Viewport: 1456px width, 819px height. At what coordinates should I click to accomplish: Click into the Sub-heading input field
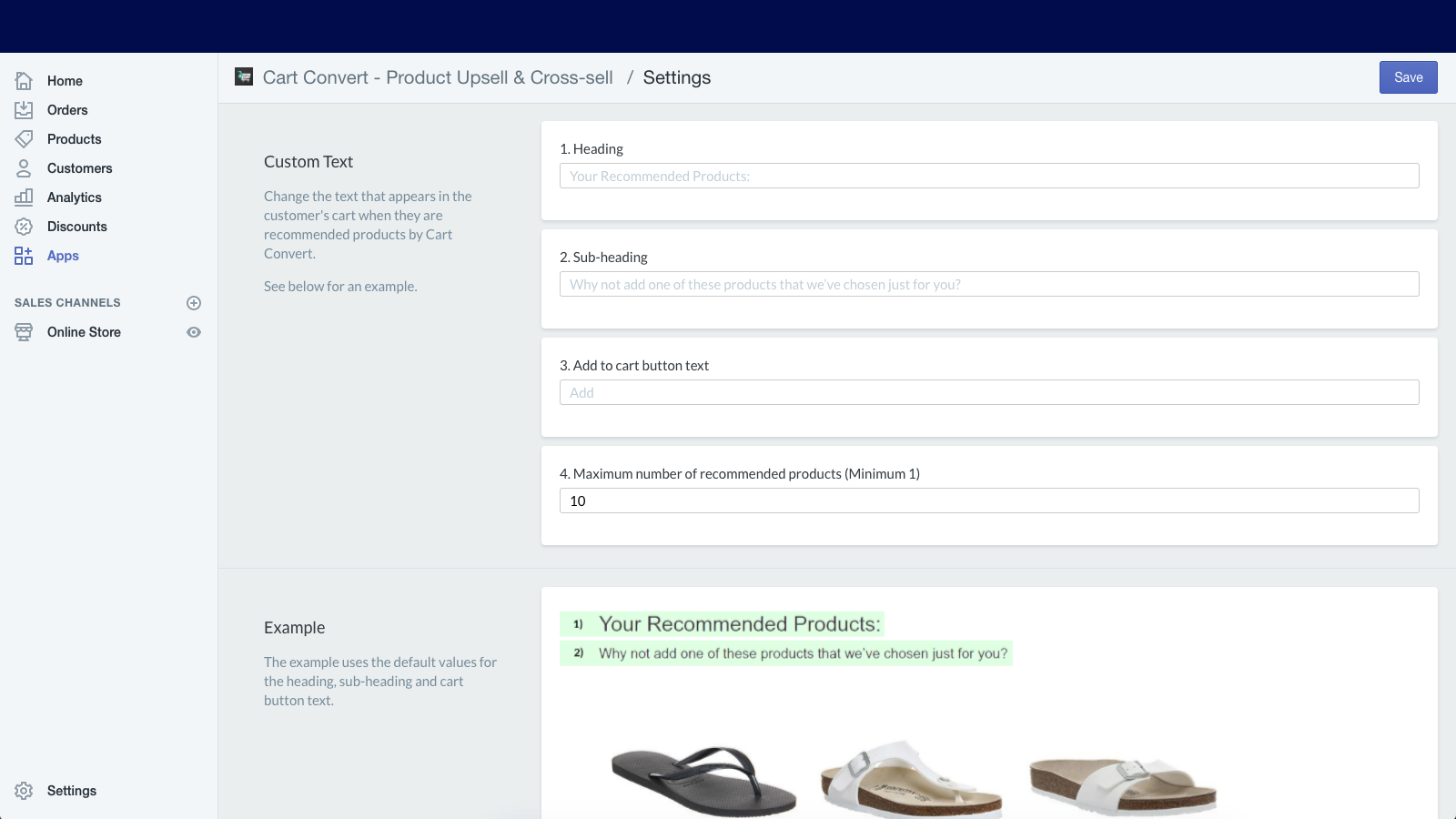click(x=989, y=284)
